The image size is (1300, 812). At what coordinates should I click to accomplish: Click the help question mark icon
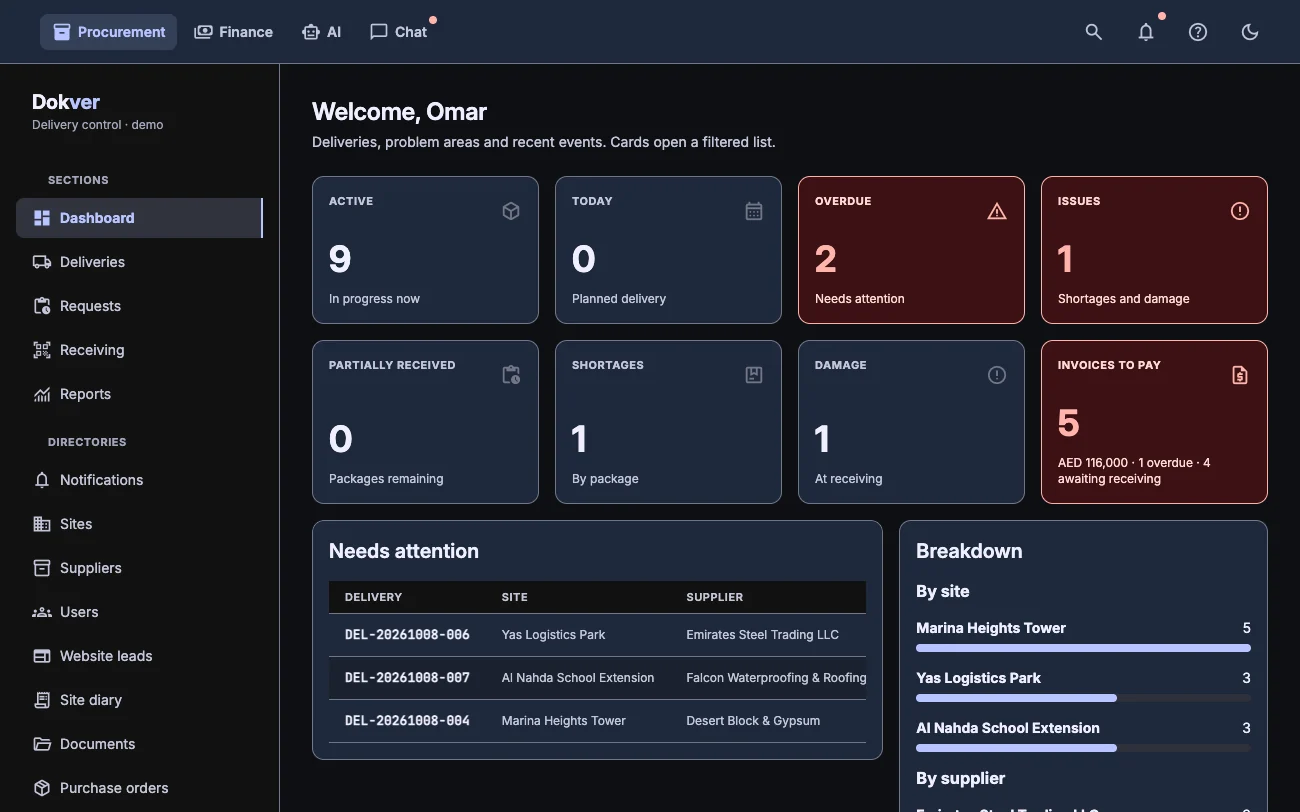click(1198, 32)
